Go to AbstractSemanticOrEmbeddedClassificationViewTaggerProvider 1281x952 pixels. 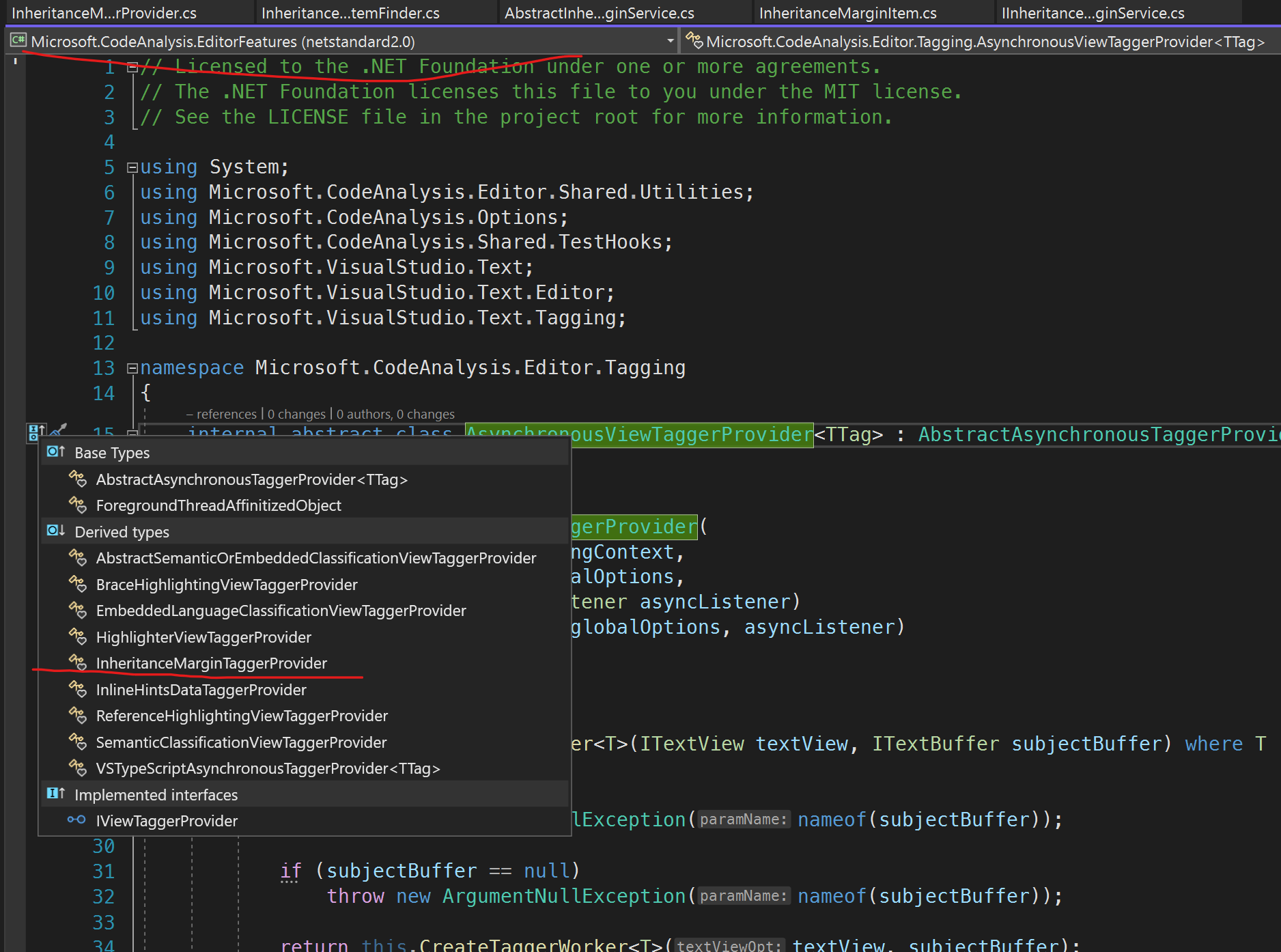coord(316,558)
